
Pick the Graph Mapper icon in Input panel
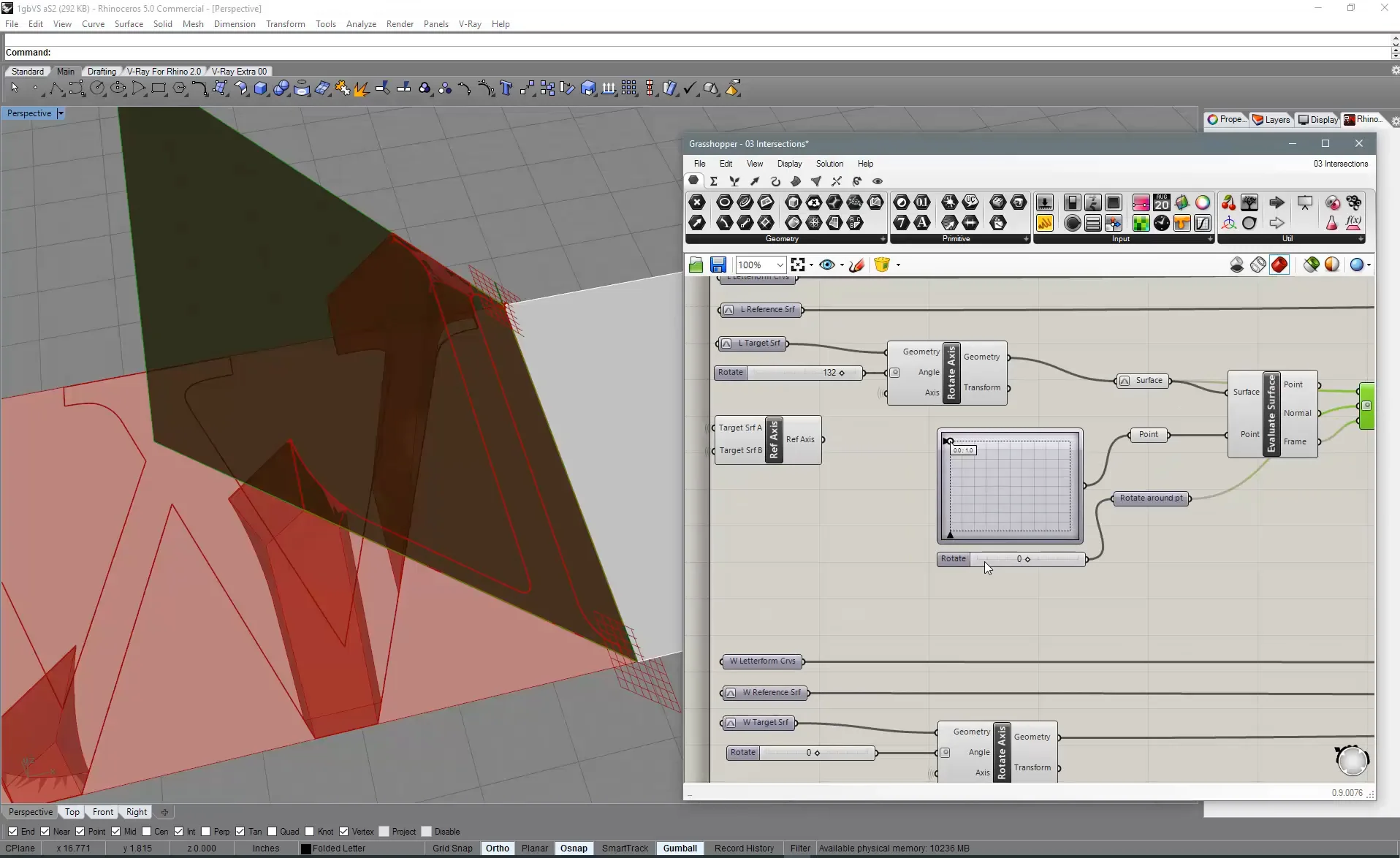1203,224
